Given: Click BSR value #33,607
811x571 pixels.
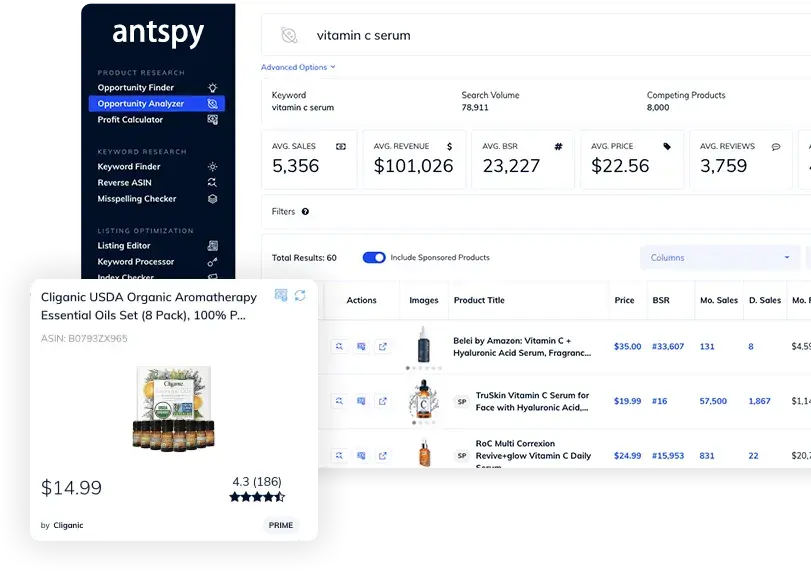Looking at the screenshot, I should click(x=668, y=347).
